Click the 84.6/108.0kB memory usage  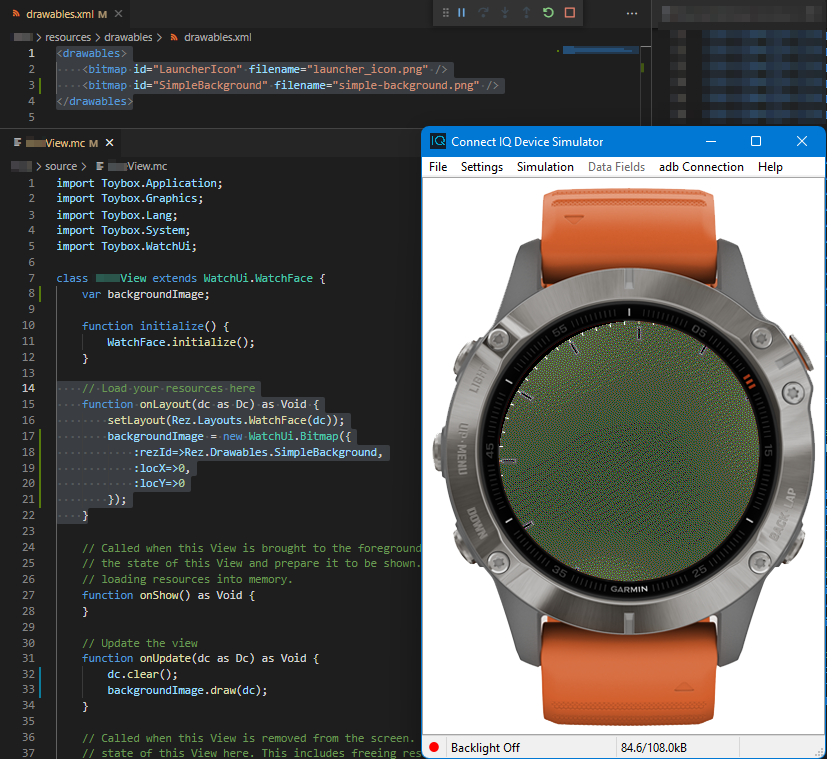[x=653, y=747]
